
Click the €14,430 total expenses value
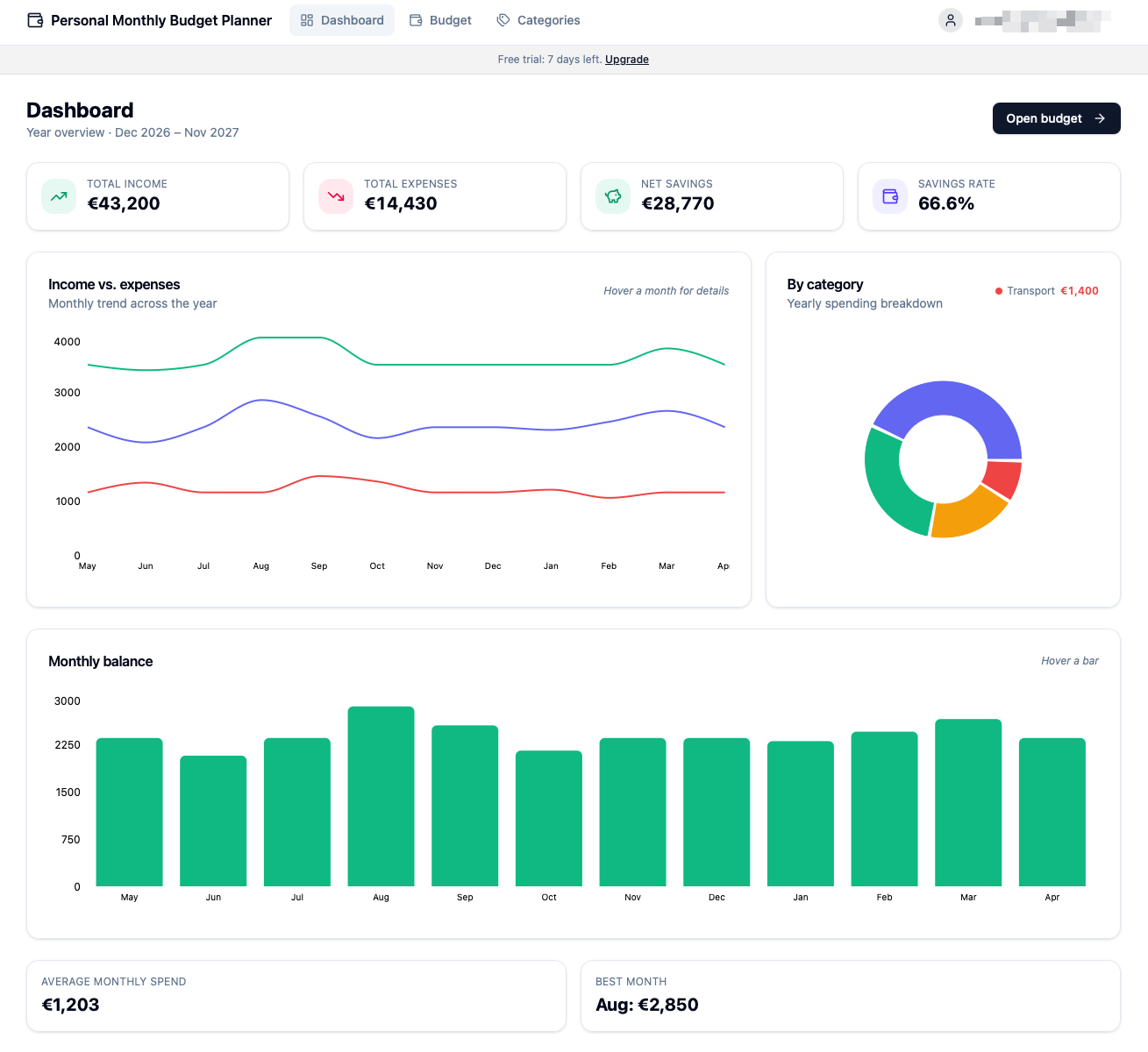[401, 203]
